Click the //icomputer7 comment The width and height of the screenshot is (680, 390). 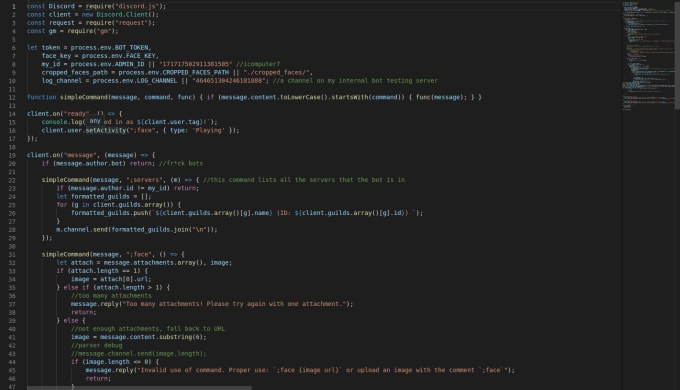(x=258, y=64)
